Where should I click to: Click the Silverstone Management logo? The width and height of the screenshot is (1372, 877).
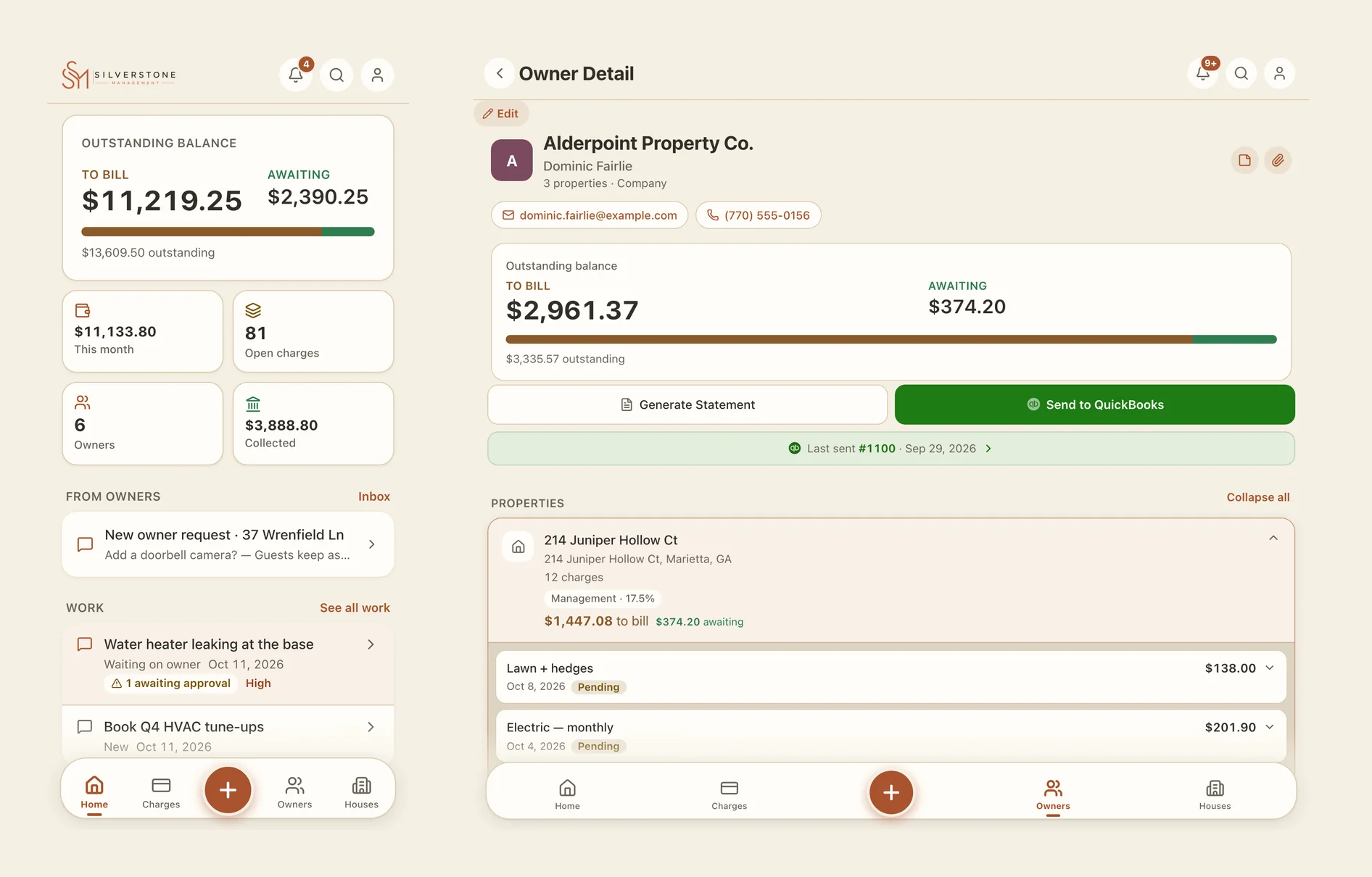(x=119, y=75)
